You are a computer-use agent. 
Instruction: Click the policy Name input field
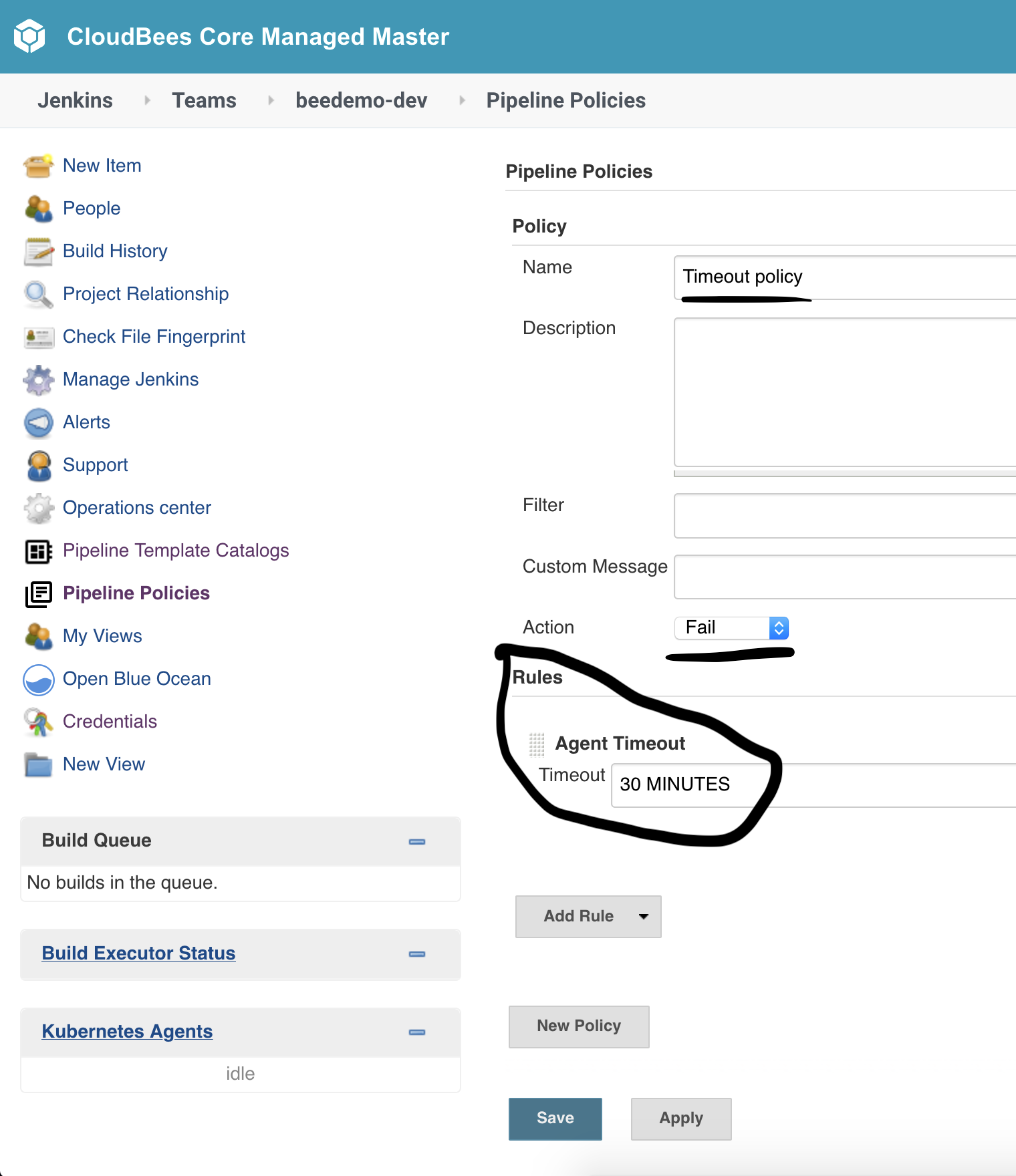[845, 277]
